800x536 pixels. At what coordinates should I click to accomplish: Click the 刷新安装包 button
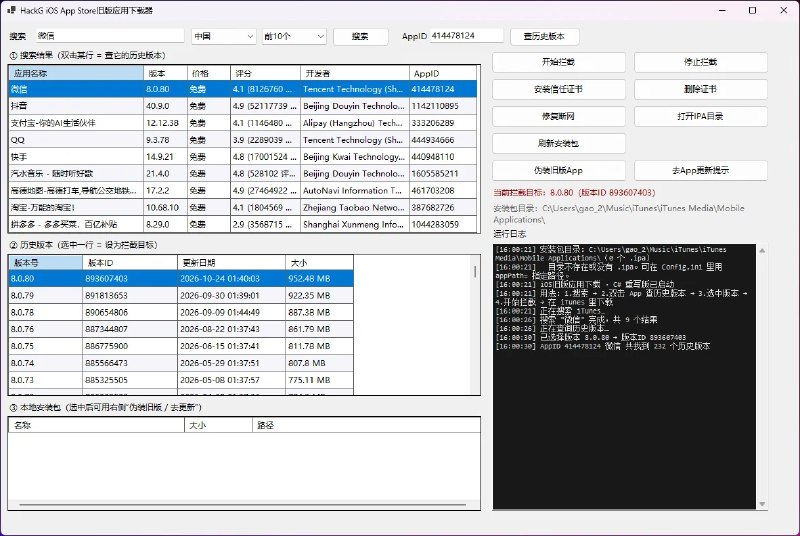point(558,143)
